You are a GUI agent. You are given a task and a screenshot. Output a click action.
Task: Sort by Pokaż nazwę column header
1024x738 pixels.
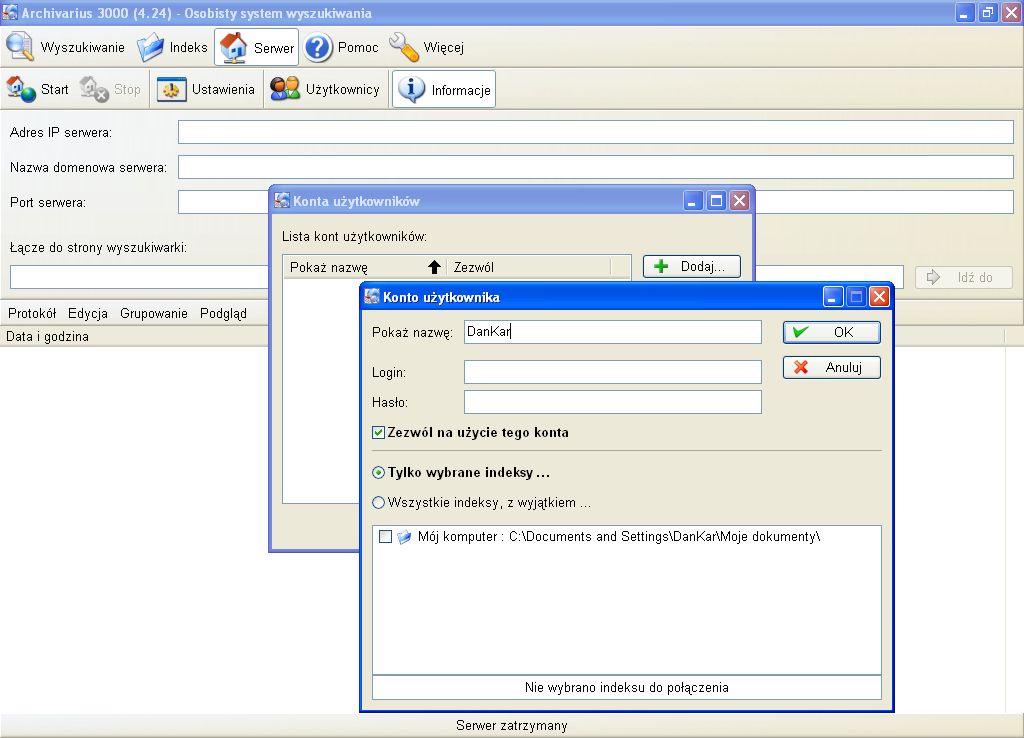click(x=364, y=267)
